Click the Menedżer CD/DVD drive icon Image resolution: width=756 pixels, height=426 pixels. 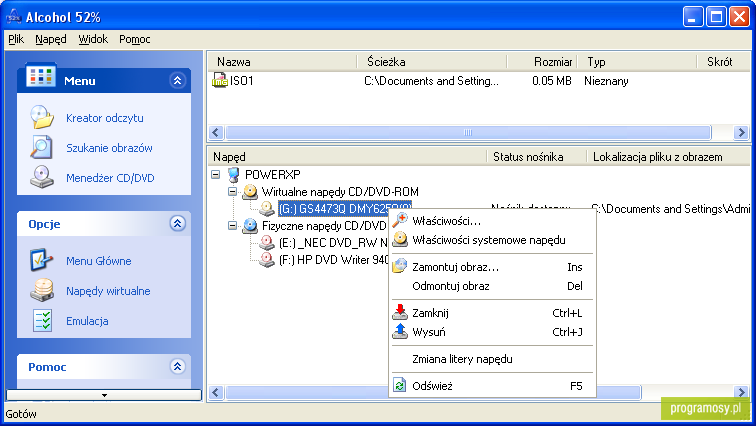[42, 177]
